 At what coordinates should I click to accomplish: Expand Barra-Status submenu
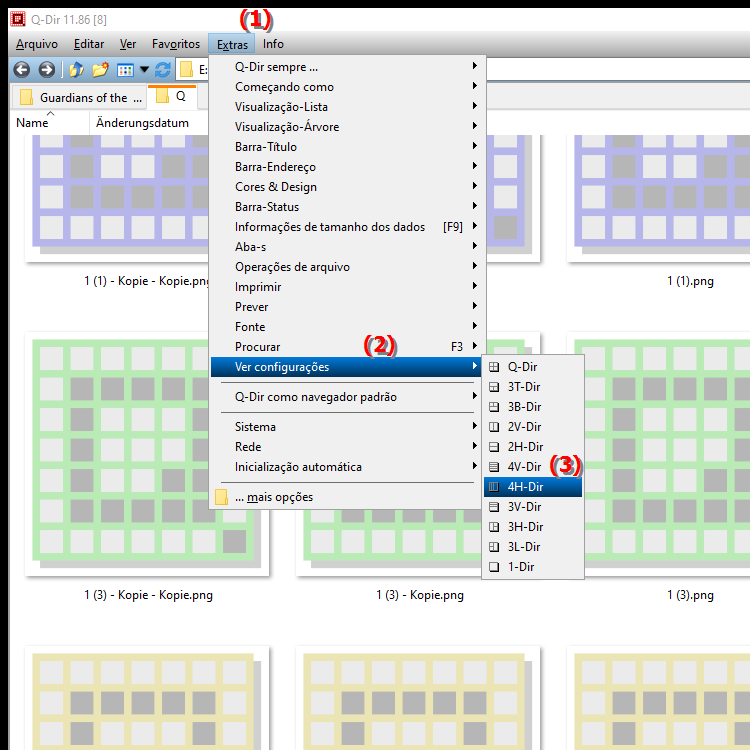point(346,207)
